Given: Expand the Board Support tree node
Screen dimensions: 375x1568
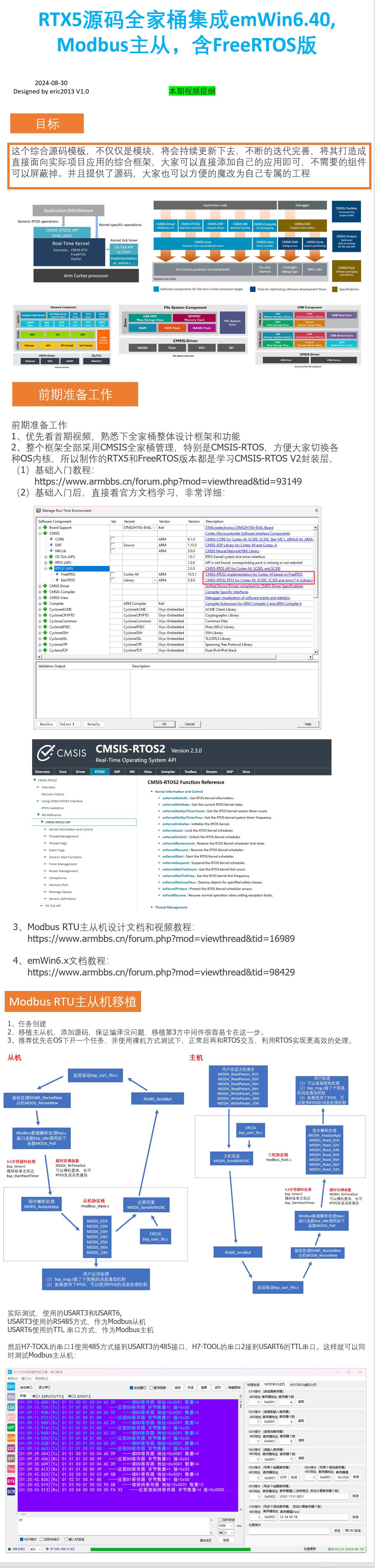Looking at the screenshot, I should click(40, 528).
